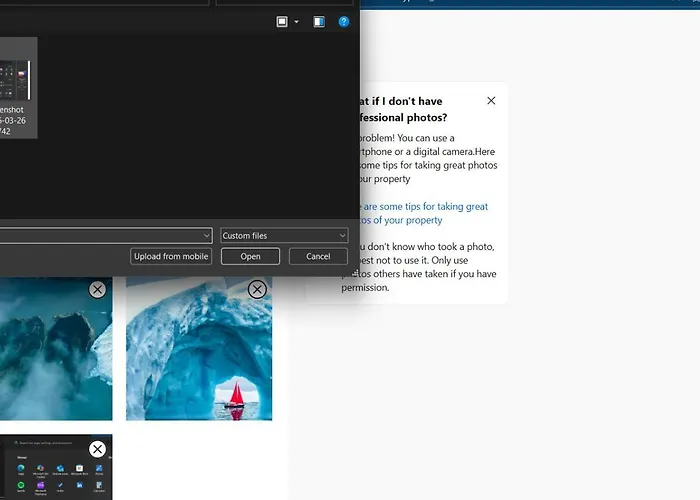
Task: Close the professional photos tip card
Action: [x=490, y=101]
